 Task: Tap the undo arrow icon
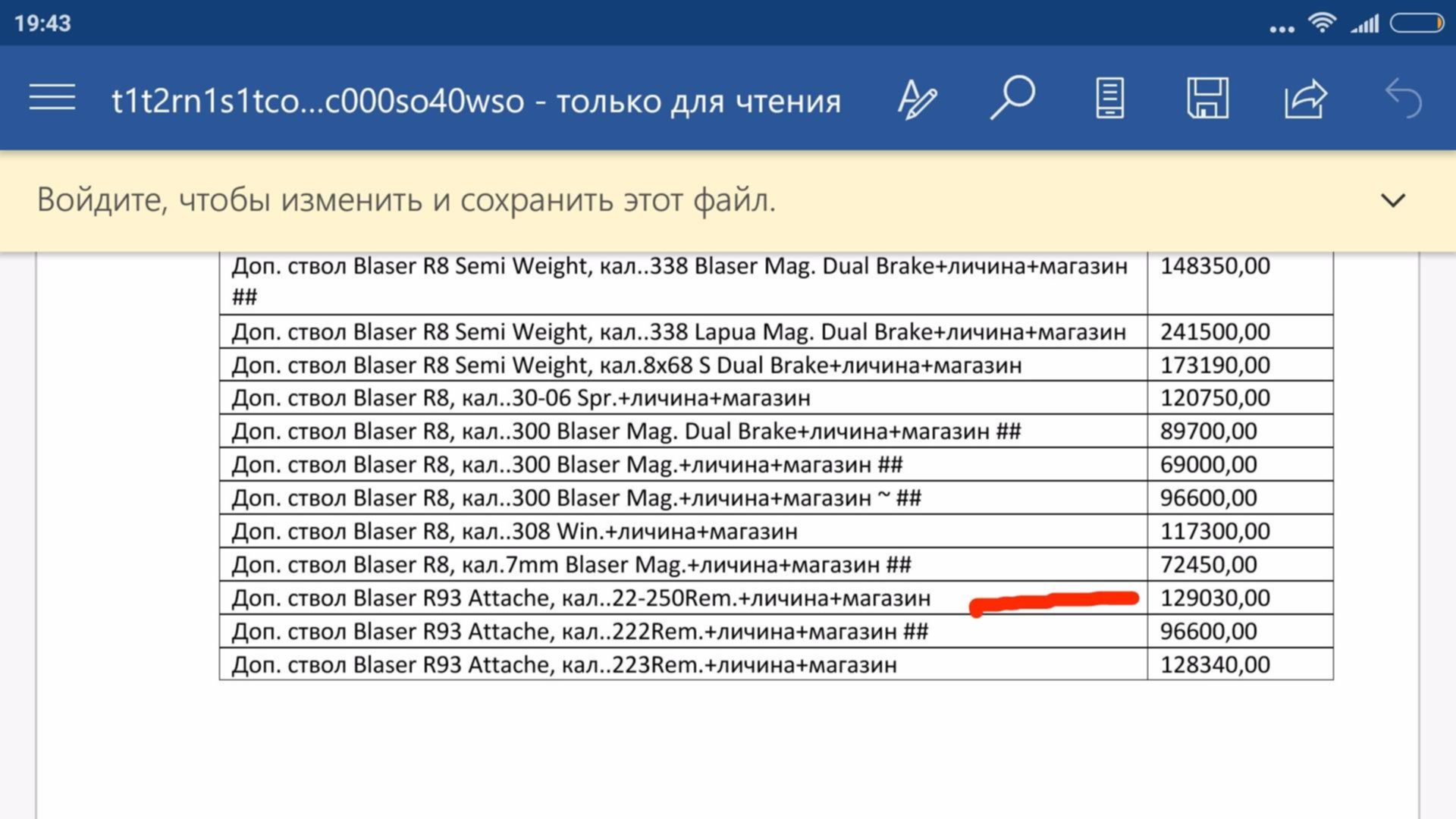tap(1403, 99)
